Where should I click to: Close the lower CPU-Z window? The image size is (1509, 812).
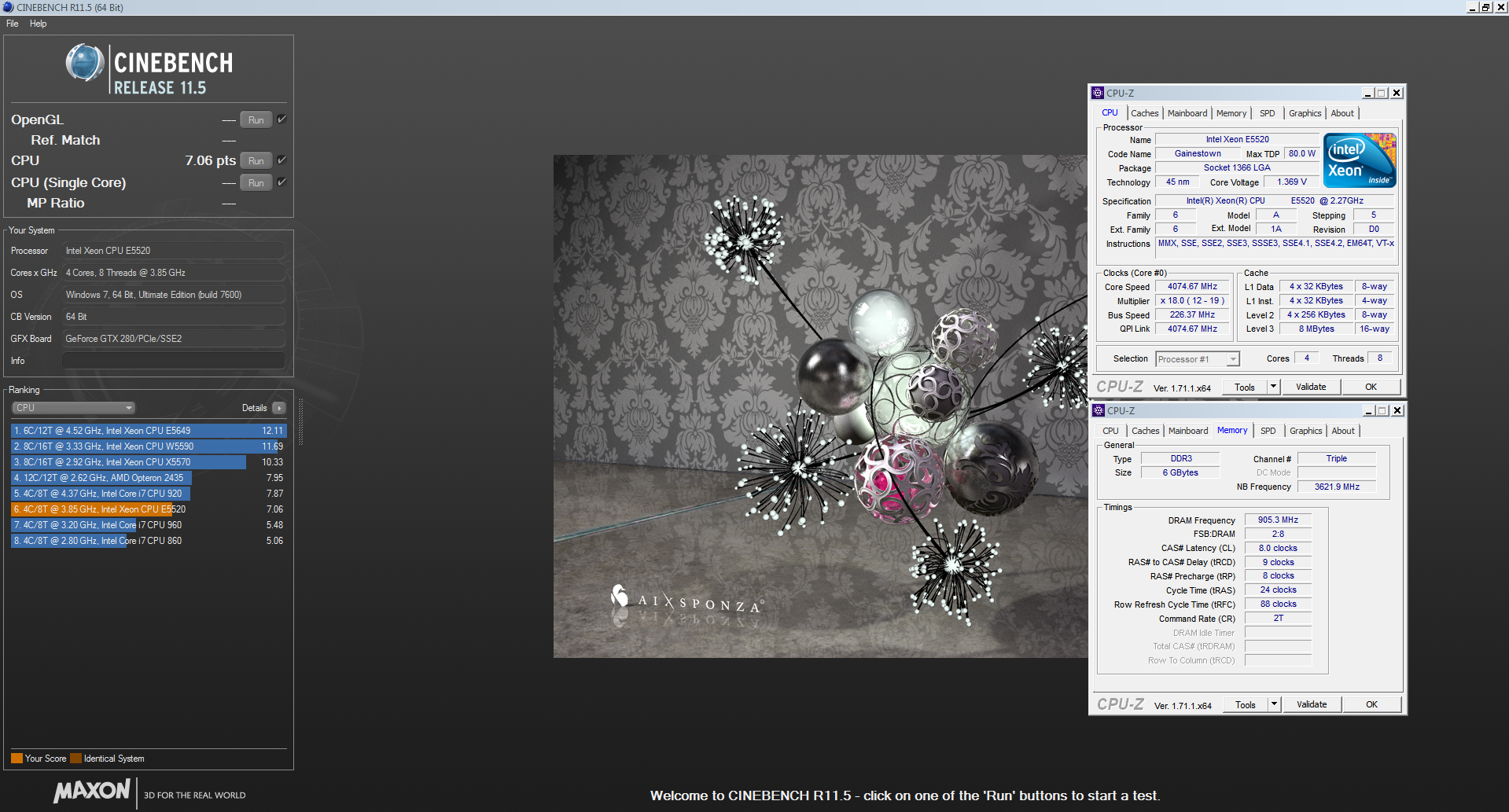pyautogui.click(x=1397, y=410)
